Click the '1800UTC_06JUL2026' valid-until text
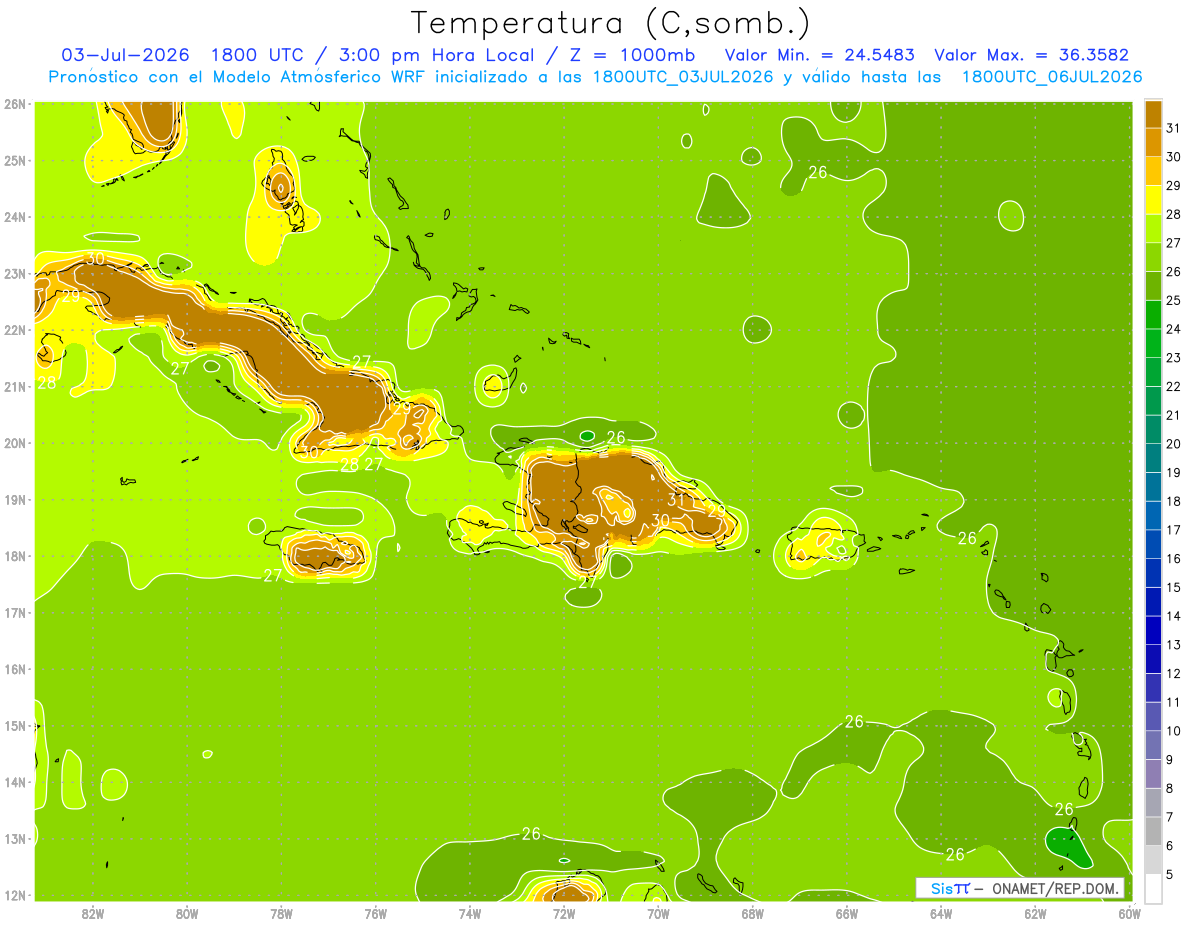 (1052, 77)
